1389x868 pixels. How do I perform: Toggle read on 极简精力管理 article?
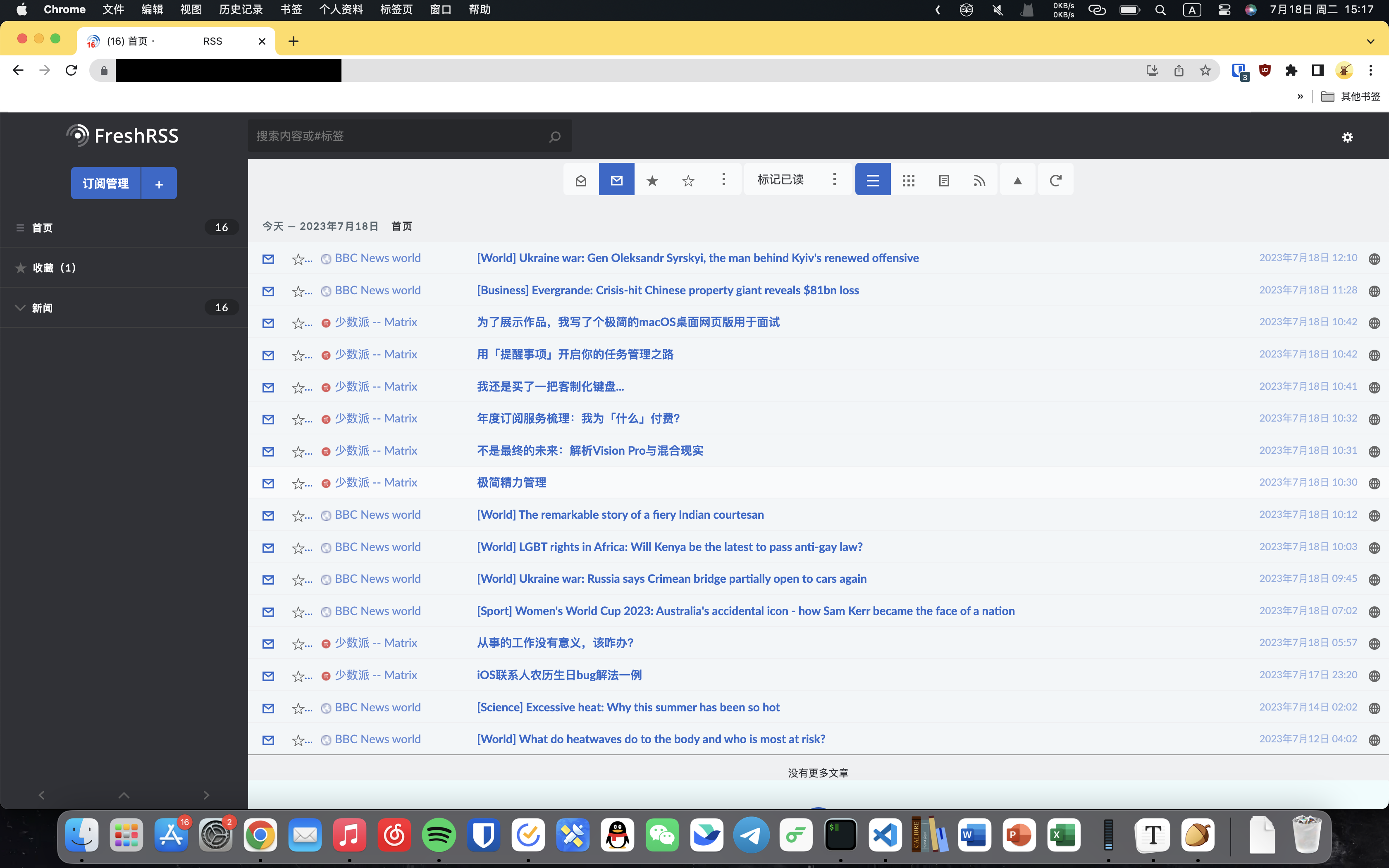[268, 483]
